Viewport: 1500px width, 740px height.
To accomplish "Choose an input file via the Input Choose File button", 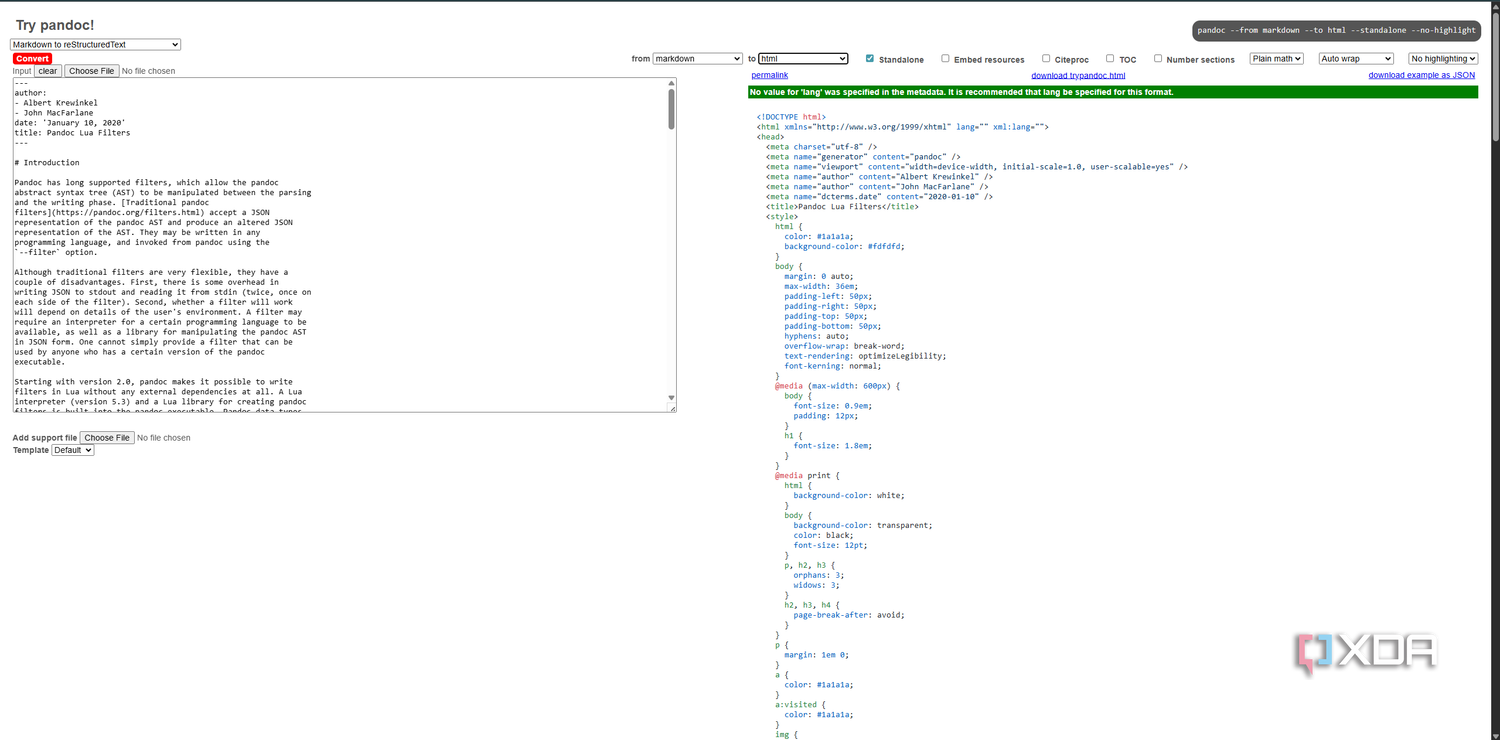I will point(92,71).
